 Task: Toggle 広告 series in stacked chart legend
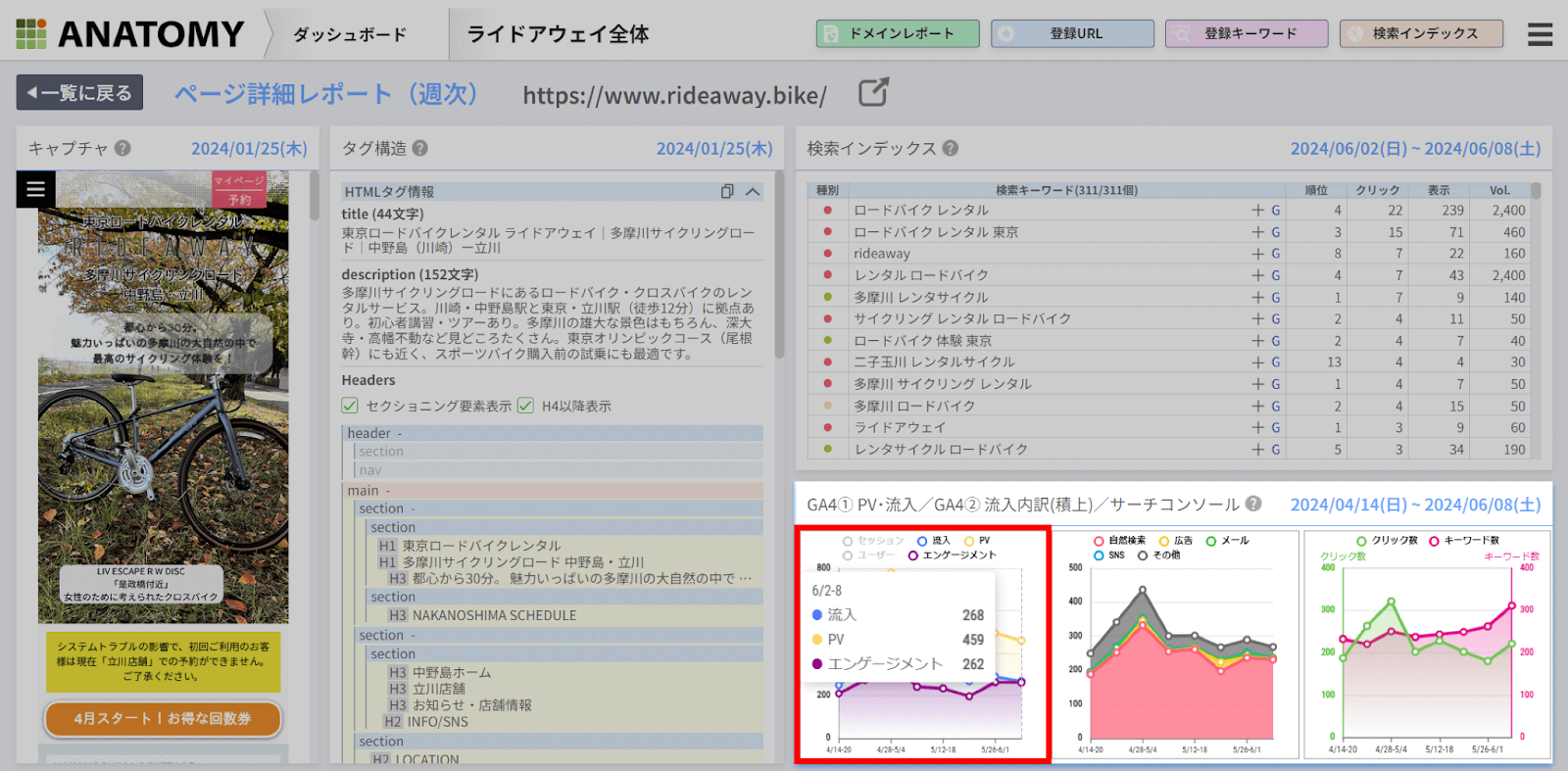tap(1176, 541)
